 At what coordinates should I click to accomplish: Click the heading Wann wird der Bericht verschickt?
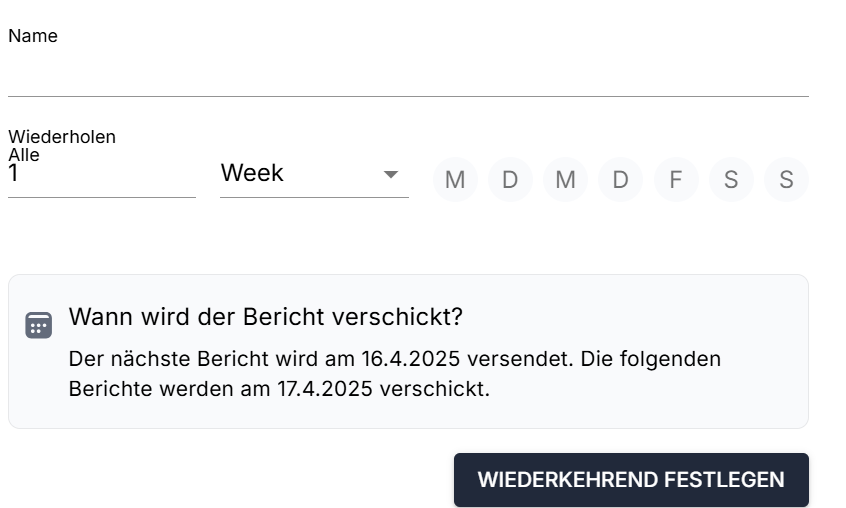pyautogui.click(x=266, y=317)
